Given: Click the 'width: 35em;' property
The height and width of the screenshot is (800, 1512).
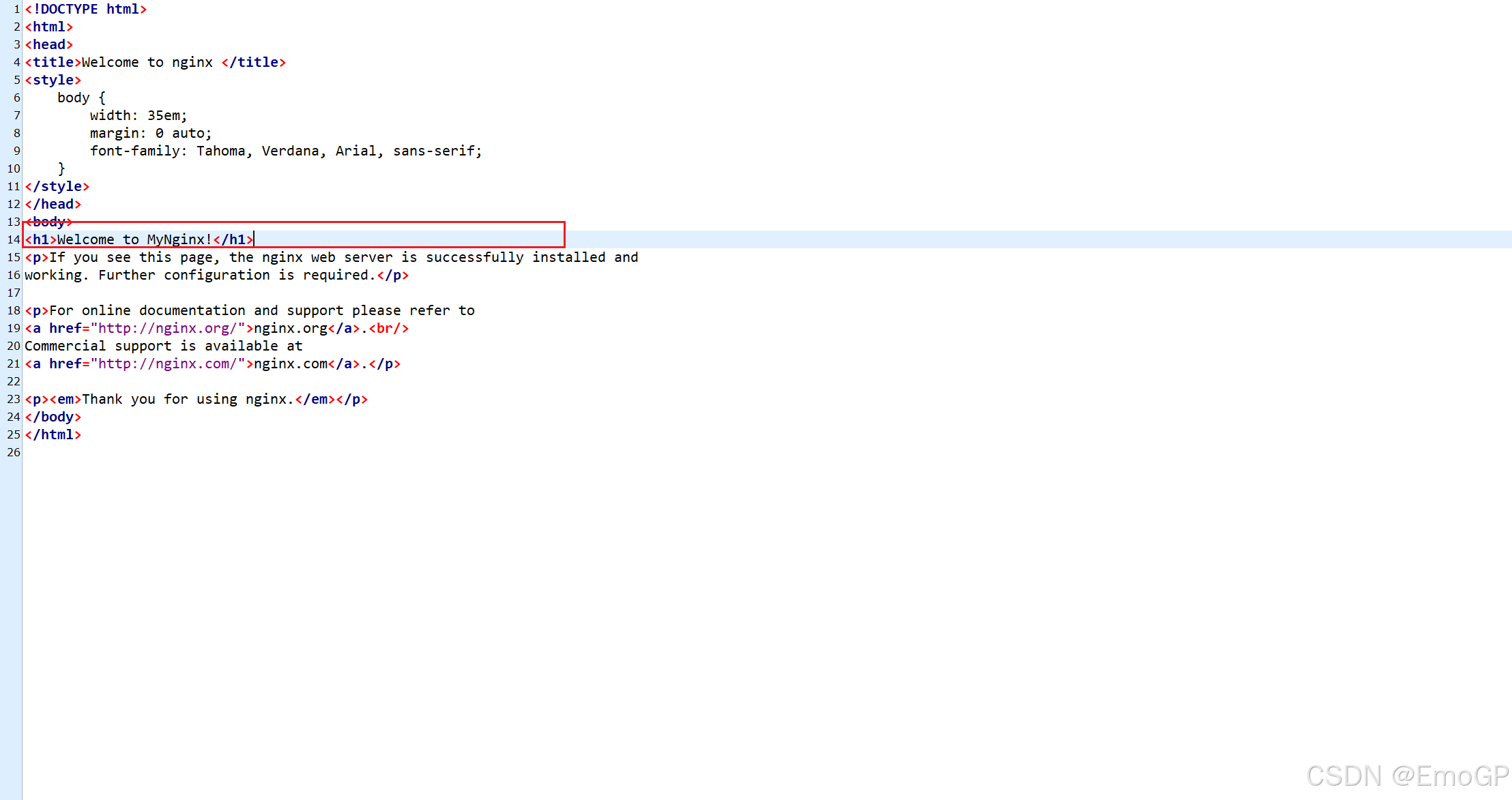Looking at the screenshot, I should 139,115.
